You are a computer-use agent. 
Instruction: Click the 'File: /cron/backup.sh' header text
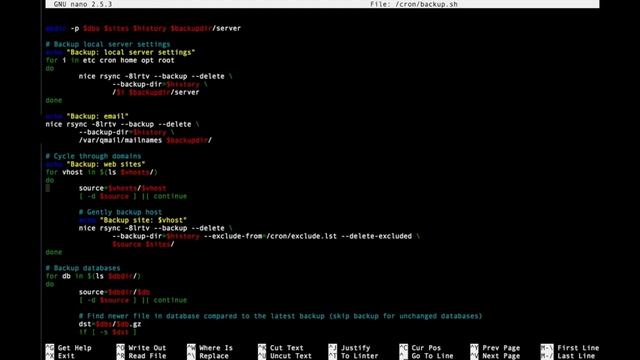(413, 4)
